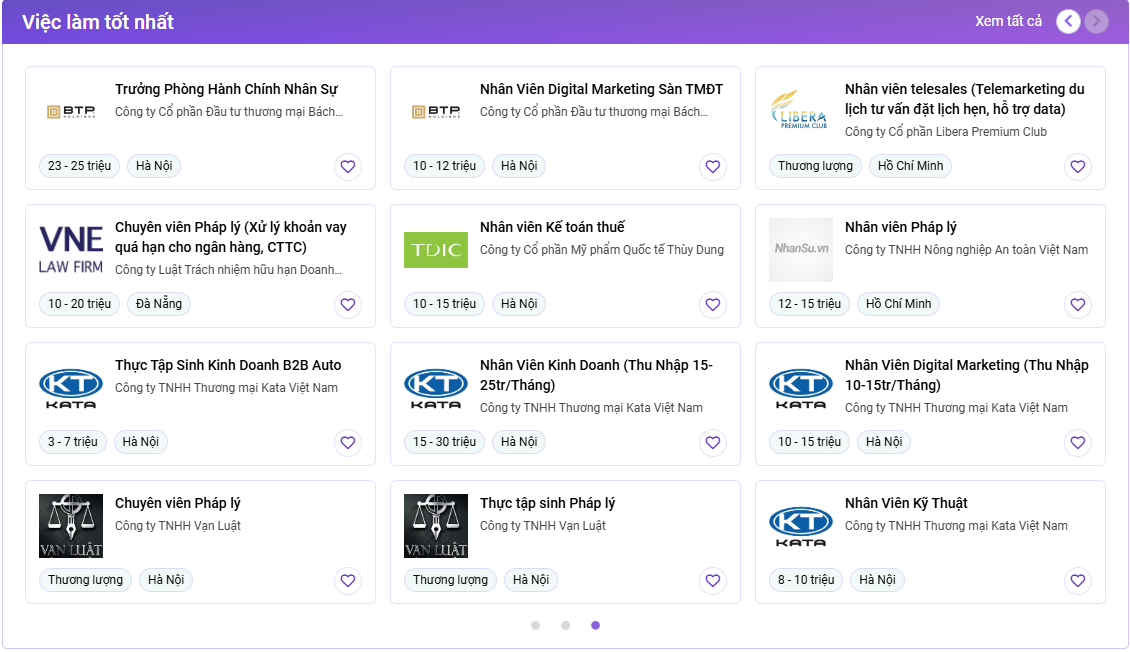The width and height of the screenshot is (1130, 652).
Task: Open Nhân viên Kế toán thuế title
Action: click(552, 227)
